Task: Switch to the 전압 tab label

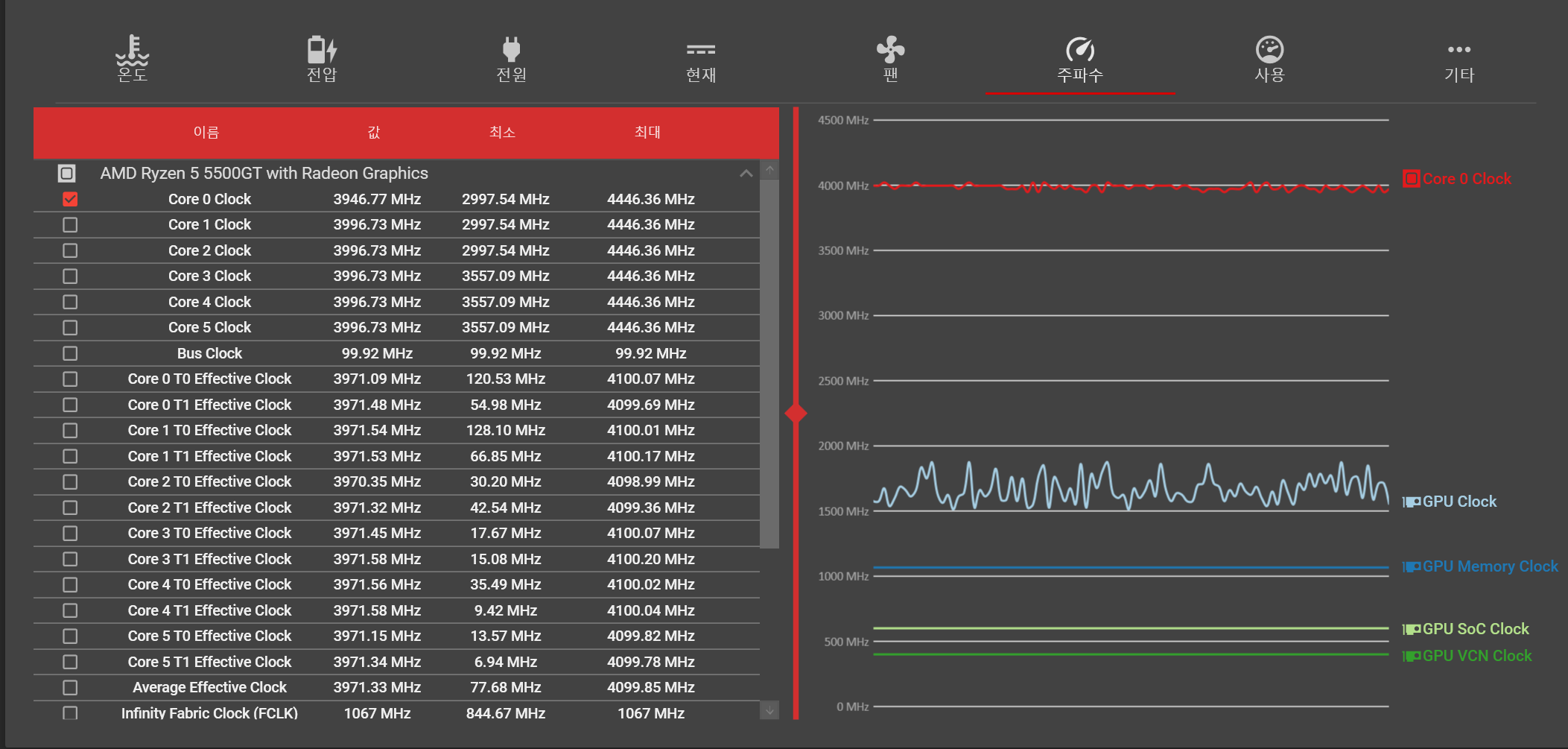Action: point(322,75)
